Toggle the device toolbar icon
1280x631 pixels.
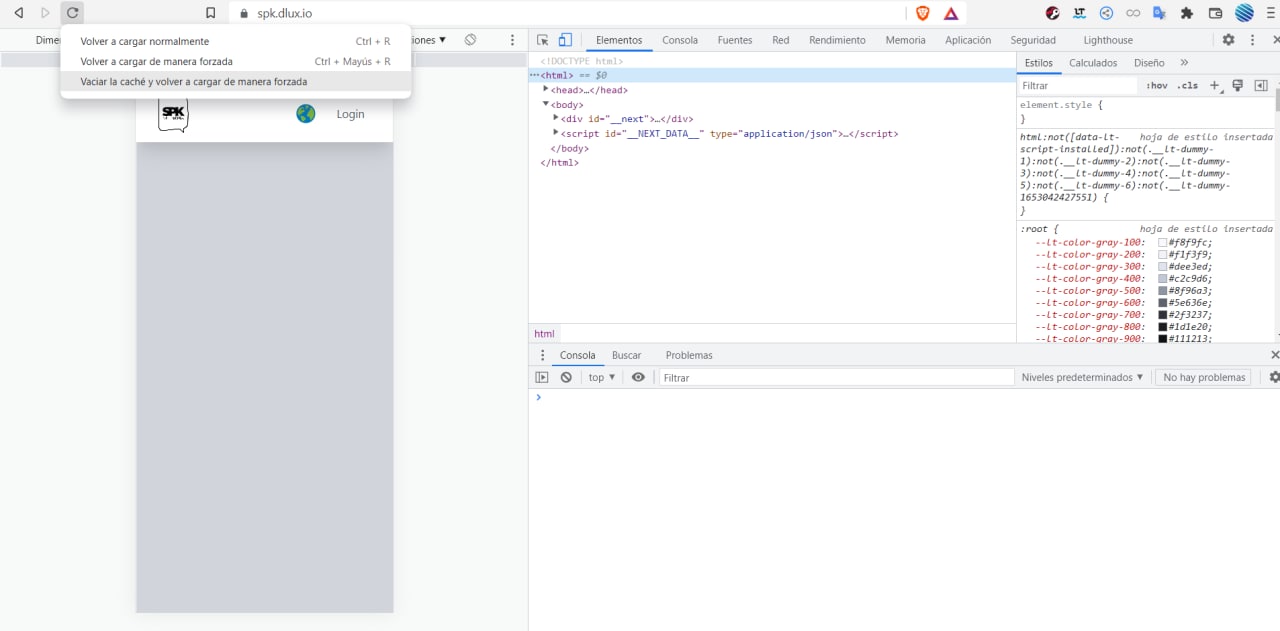565,40
